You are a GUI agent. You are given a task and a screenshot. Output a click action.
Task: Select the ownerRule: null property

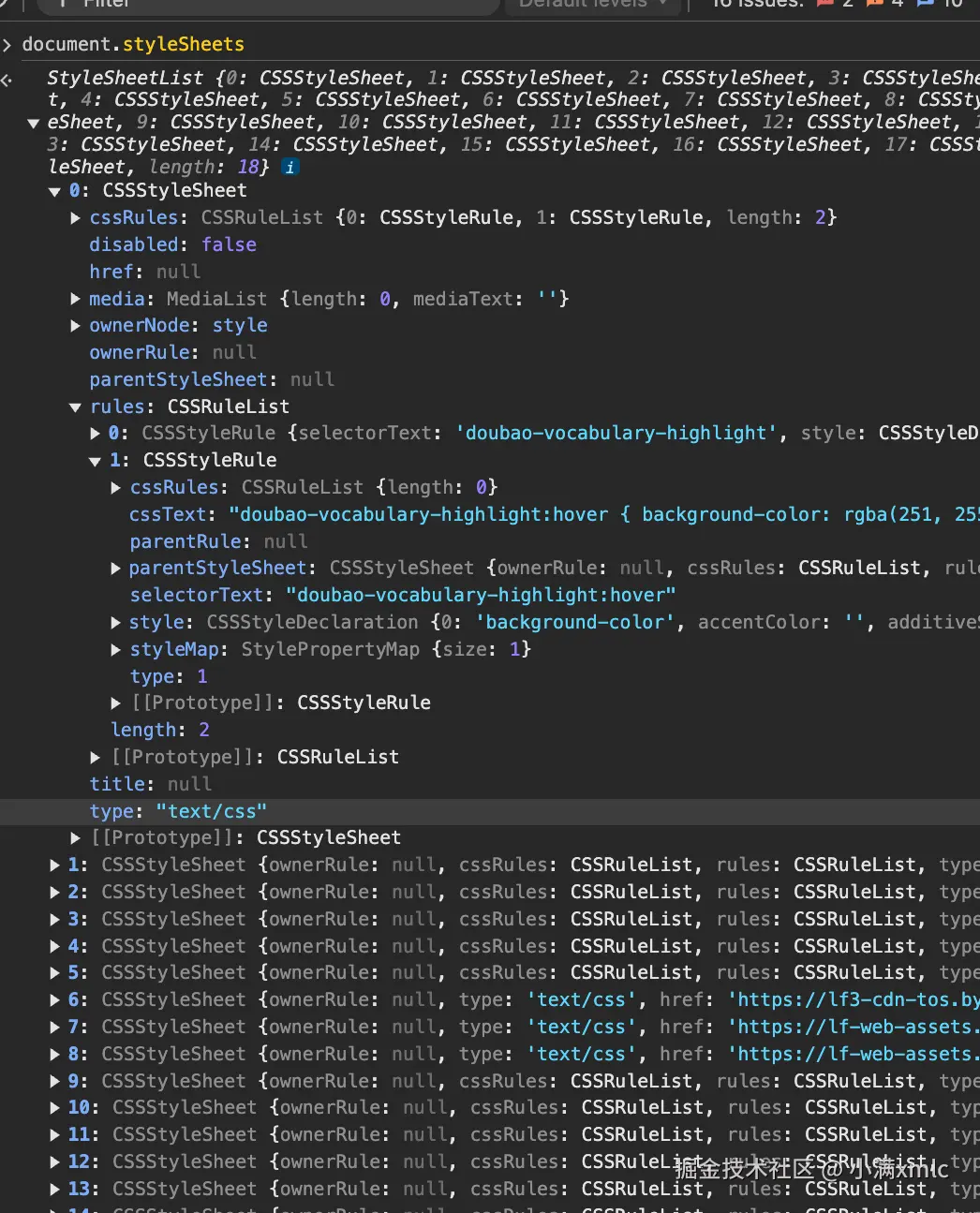172,352
